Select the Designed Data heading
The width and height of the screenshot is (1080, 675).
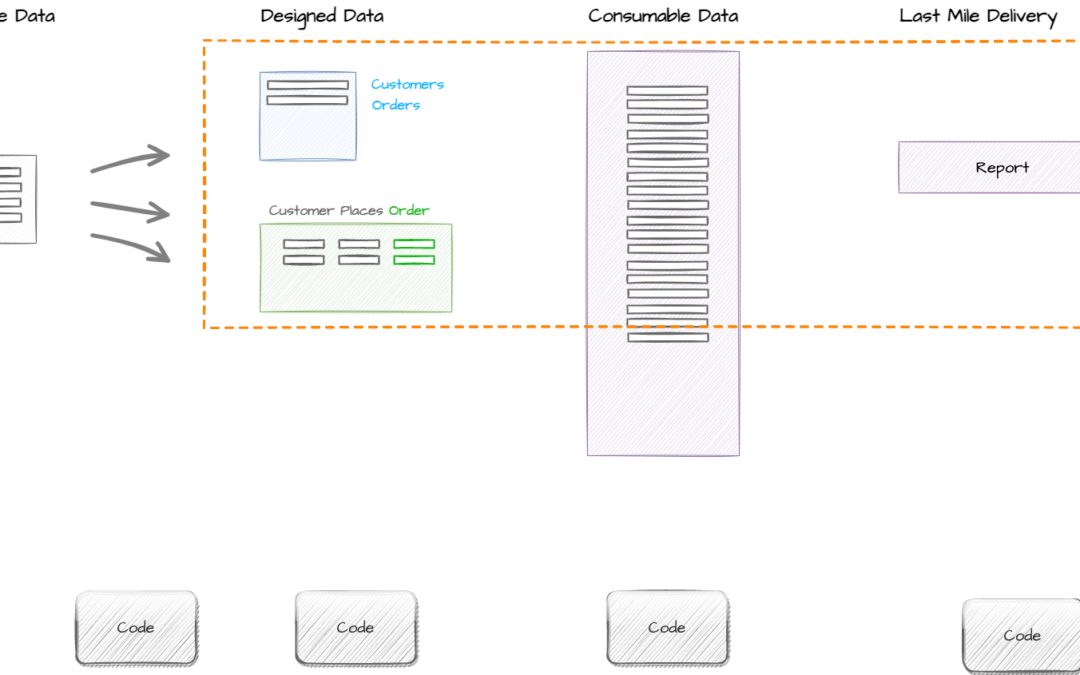click(x=321, y=16)
